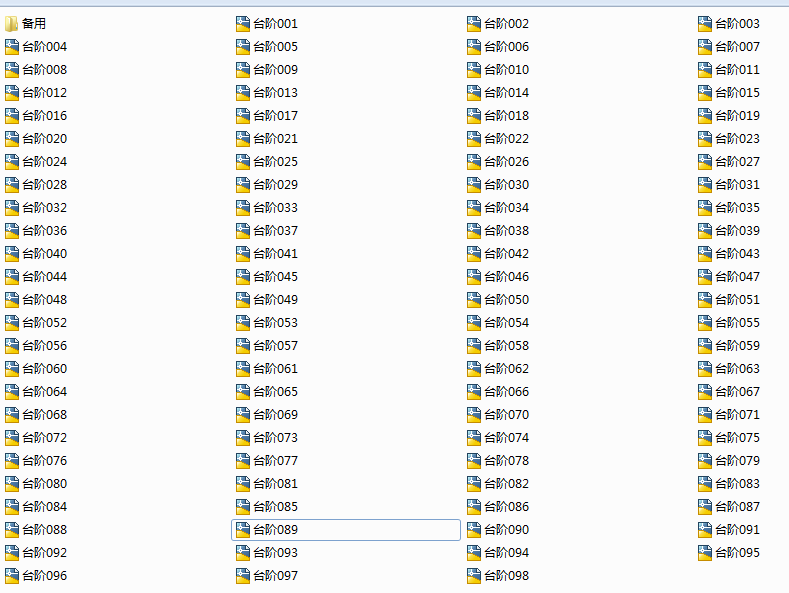789x593 pixels.
Task: Click the focused file 台阶089
Action: pos(346,530)
